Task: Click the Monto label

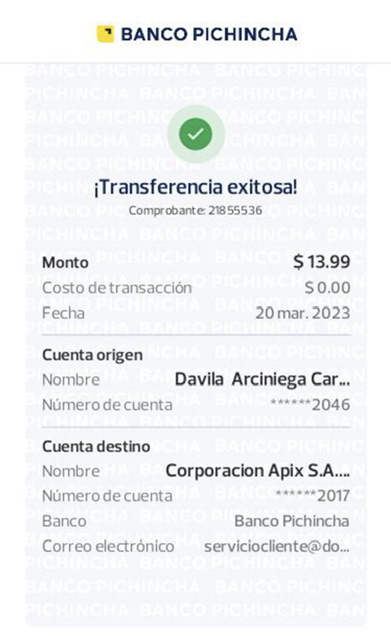Action: tap(65, 262)
